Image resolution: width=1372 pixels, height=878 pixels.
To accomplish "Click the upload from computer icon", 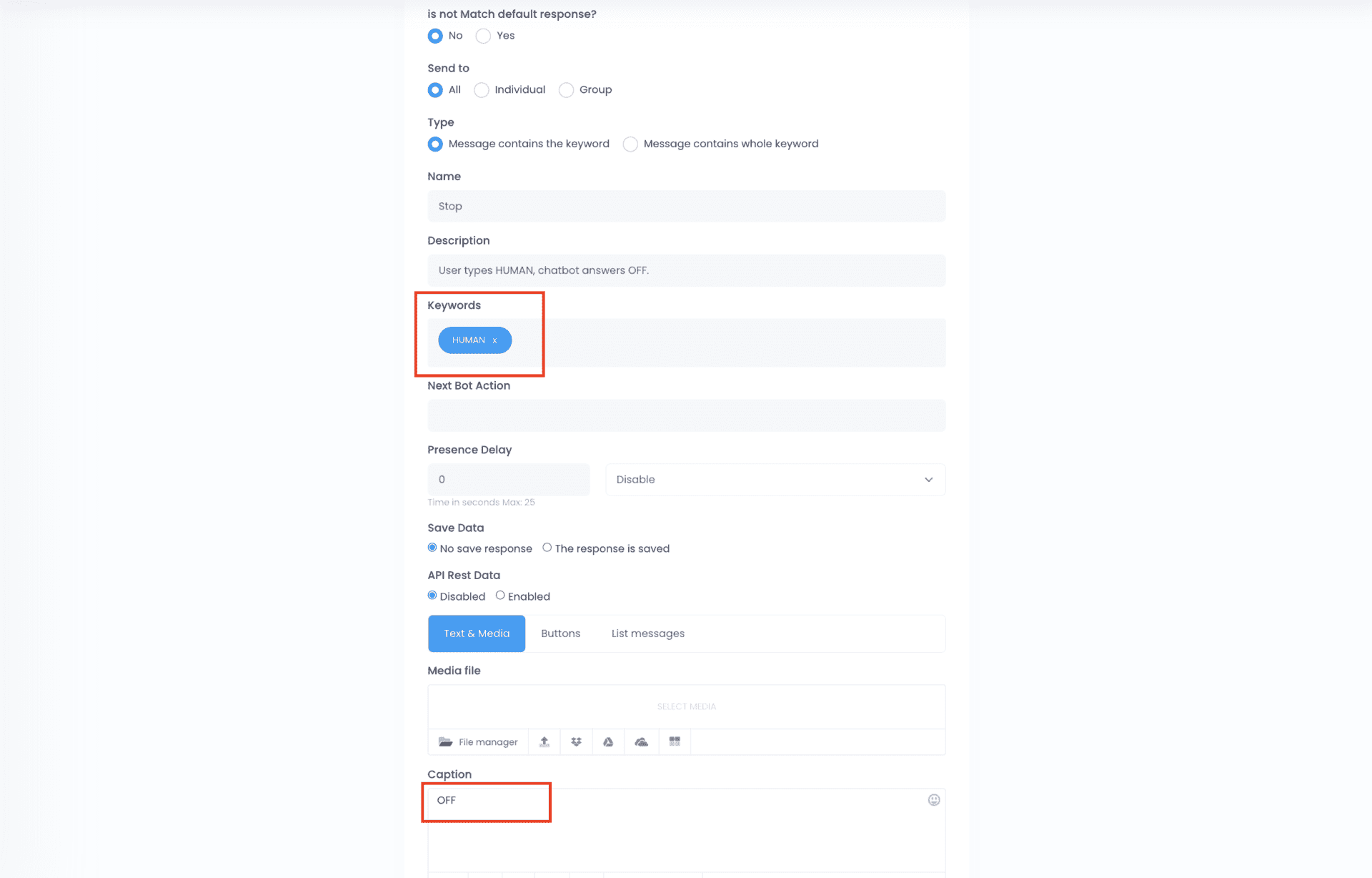I will 545,742.
